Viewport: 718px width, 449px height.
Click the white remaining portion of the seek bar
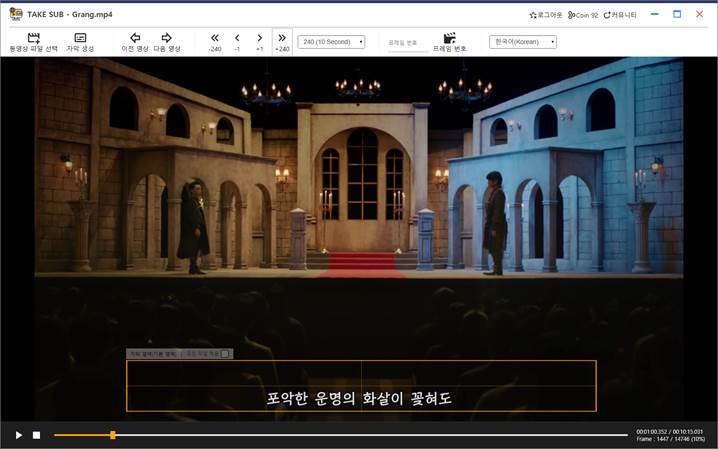pyautogui.click(x=371, y=435)
